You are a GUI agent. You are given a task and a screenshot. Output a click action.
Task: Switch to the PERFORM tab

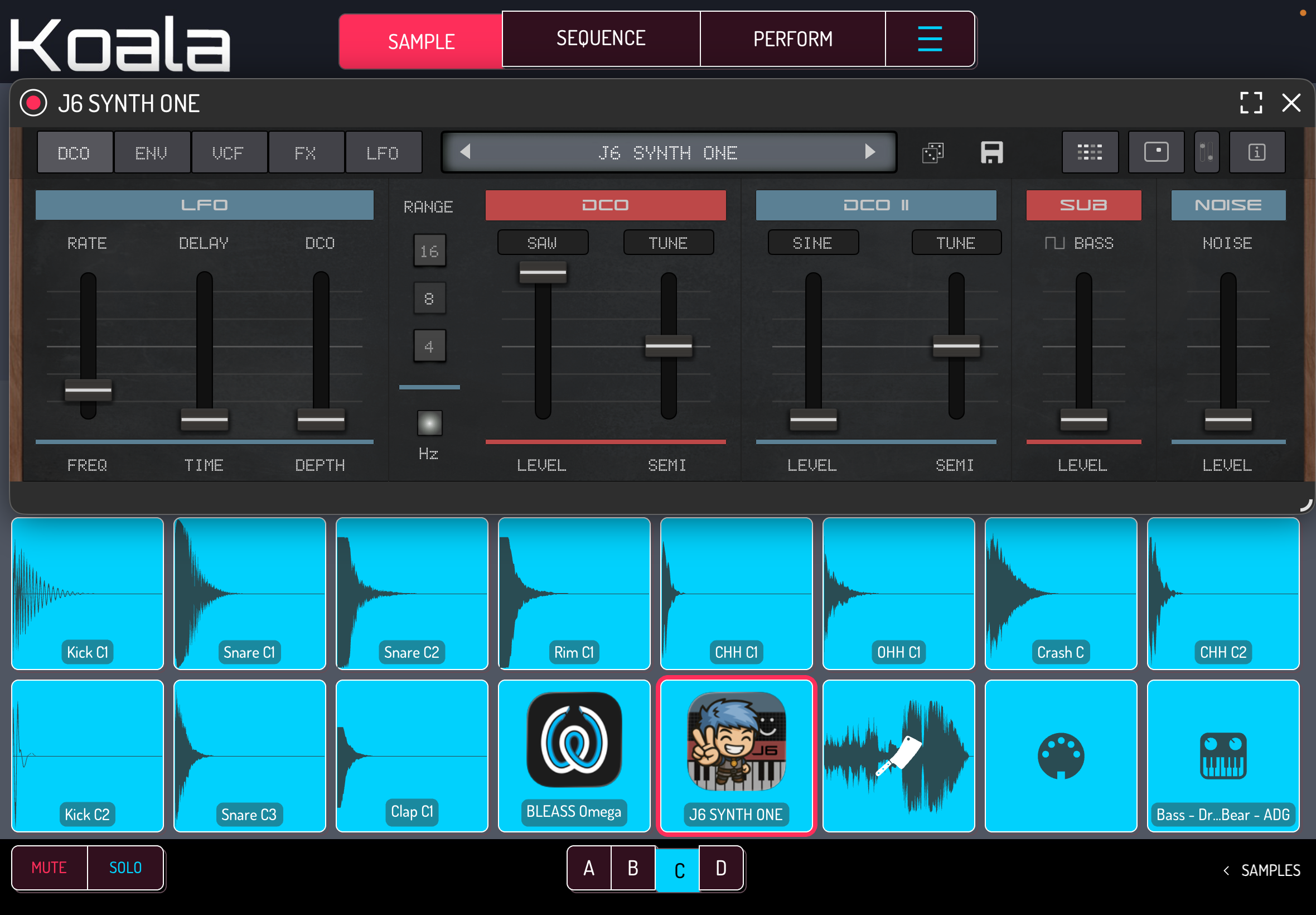(793, 39)
